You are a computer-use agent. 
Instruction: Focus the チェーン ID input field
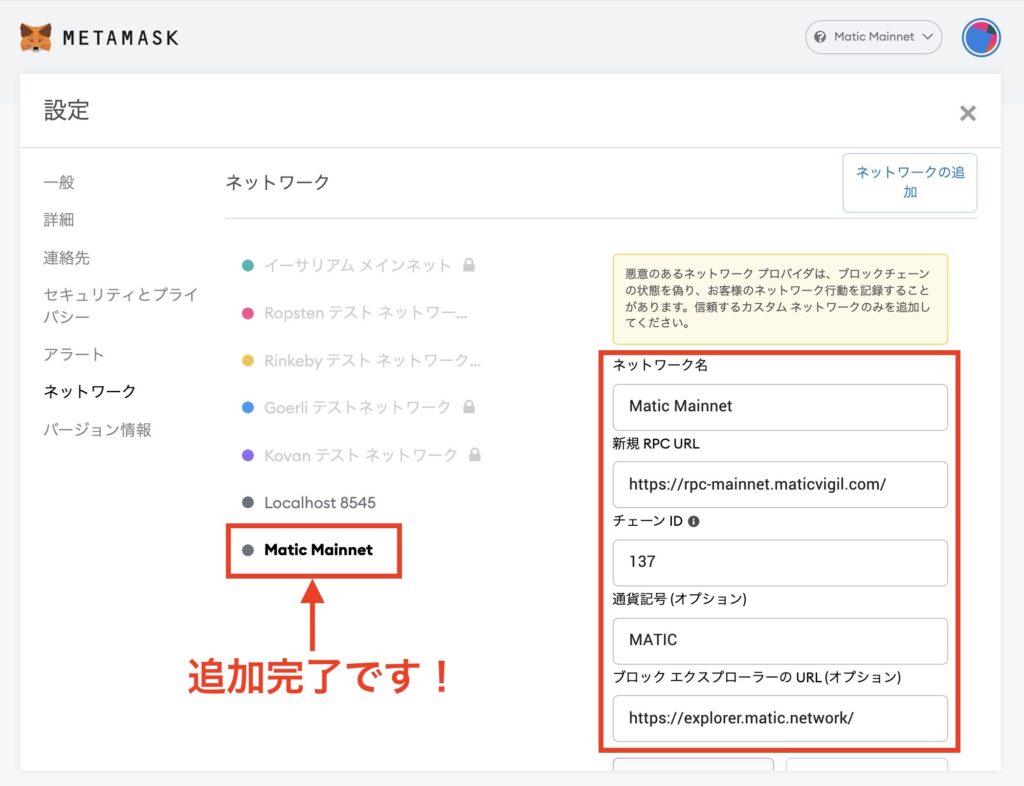[780, 562]
